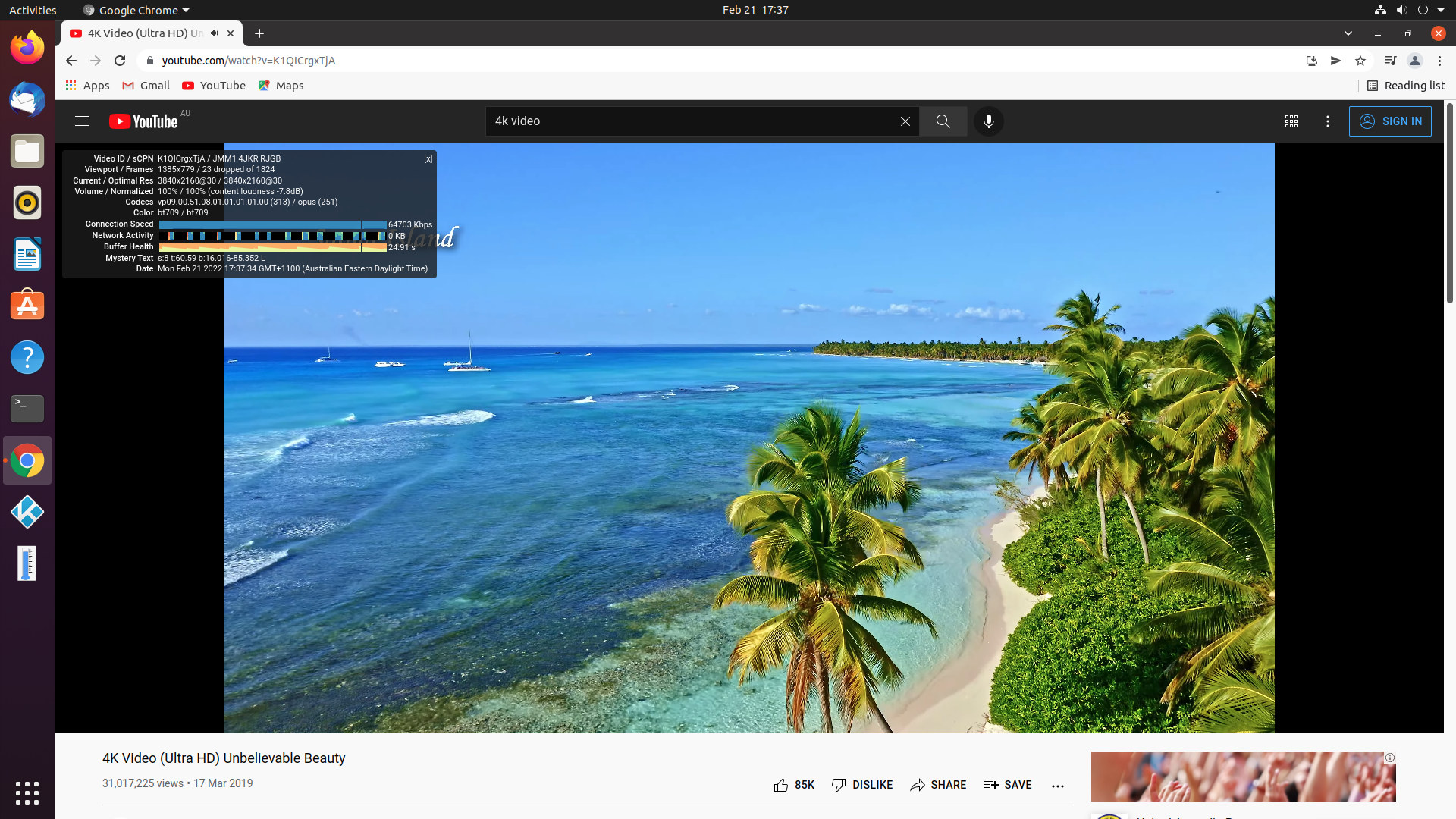Image resolution: width=1456 pixels, height=819 pixels.
Task: Go back in Chrome
Action: coord(71,61)
